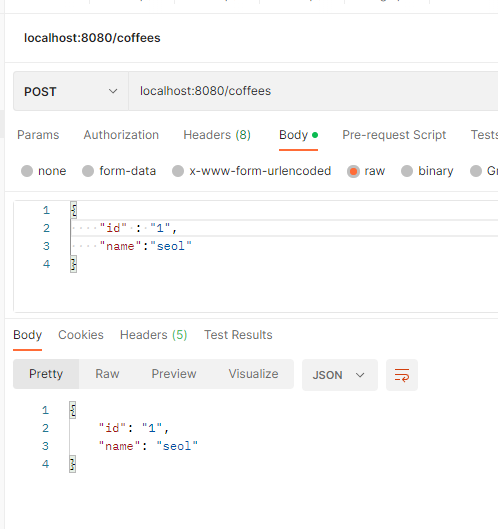Open response Cookies tab
Viewport: 498px width, 529px height.
click(81, 335)
